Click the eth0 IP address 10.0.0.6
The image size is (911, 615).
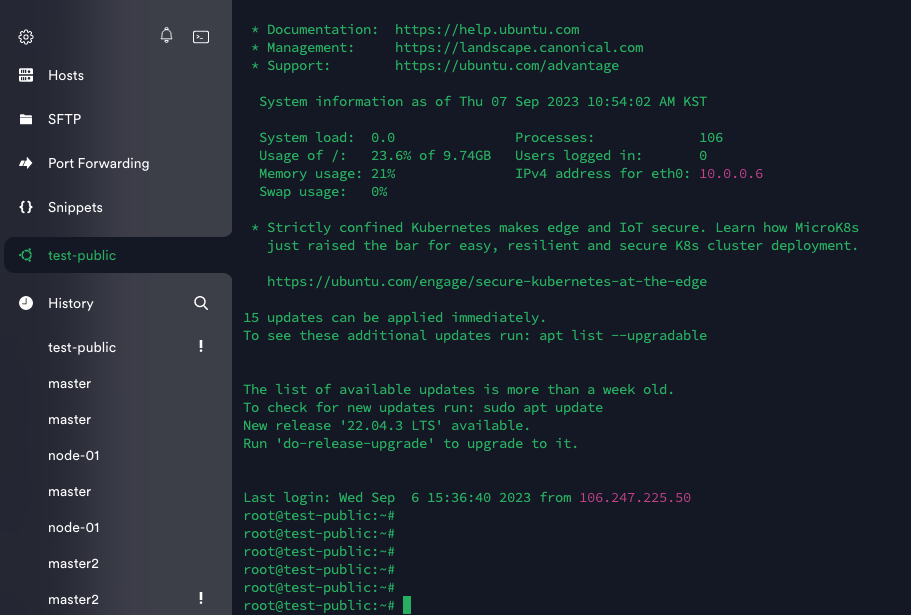click(731, 174)
